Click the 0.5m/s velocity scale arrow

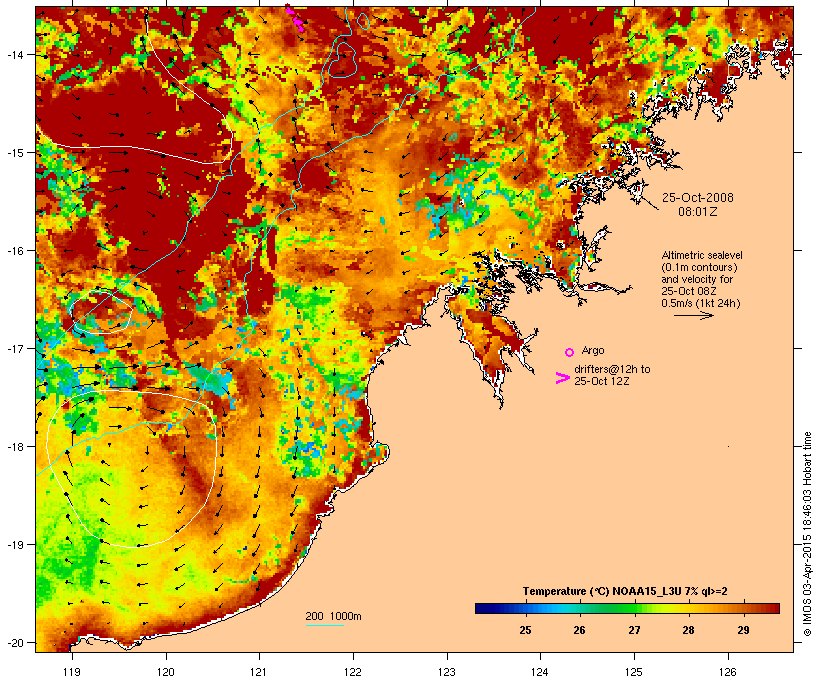point(693,315)
